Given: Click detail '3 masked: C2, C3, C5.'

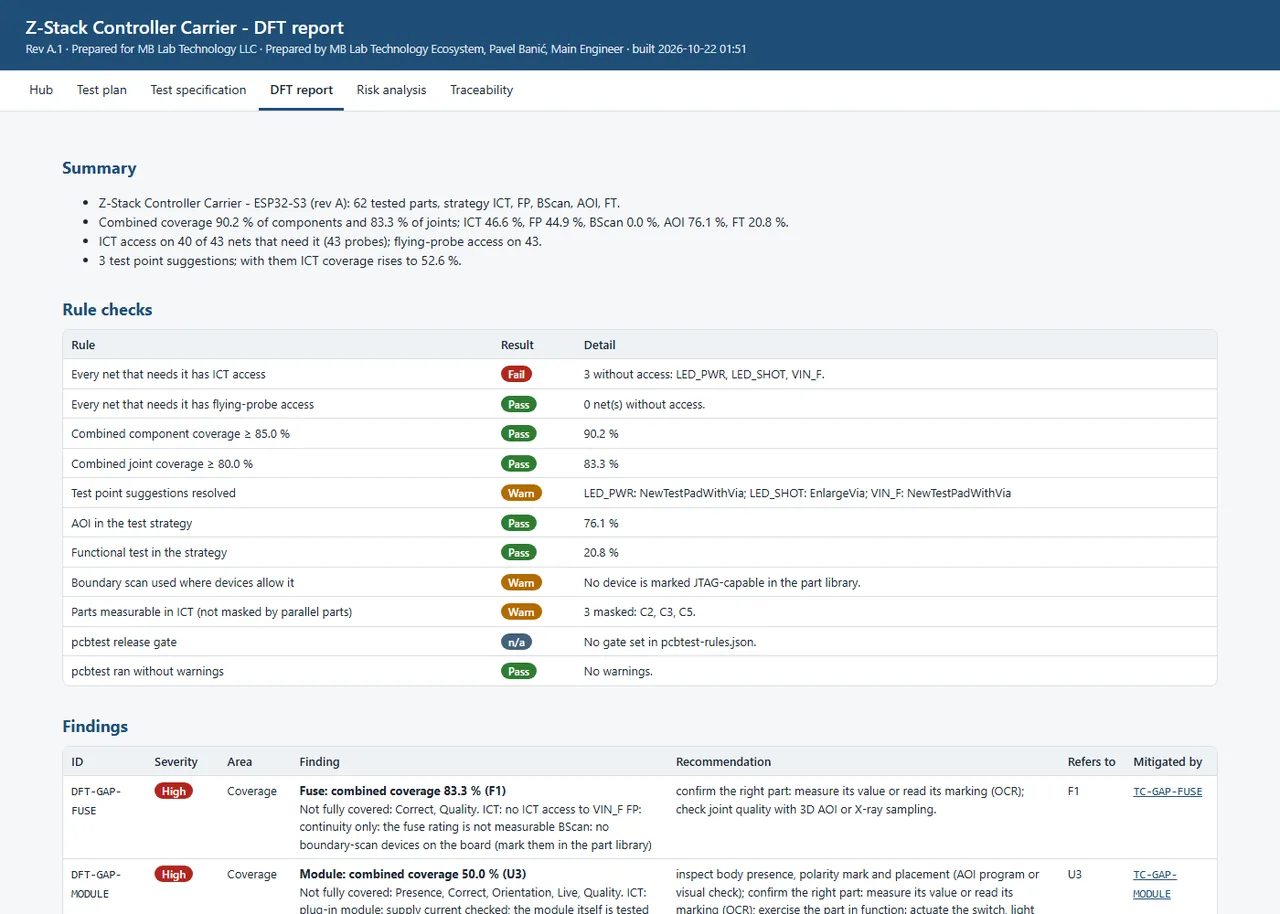Looking at the screenshot, I should tap(640, 612).
